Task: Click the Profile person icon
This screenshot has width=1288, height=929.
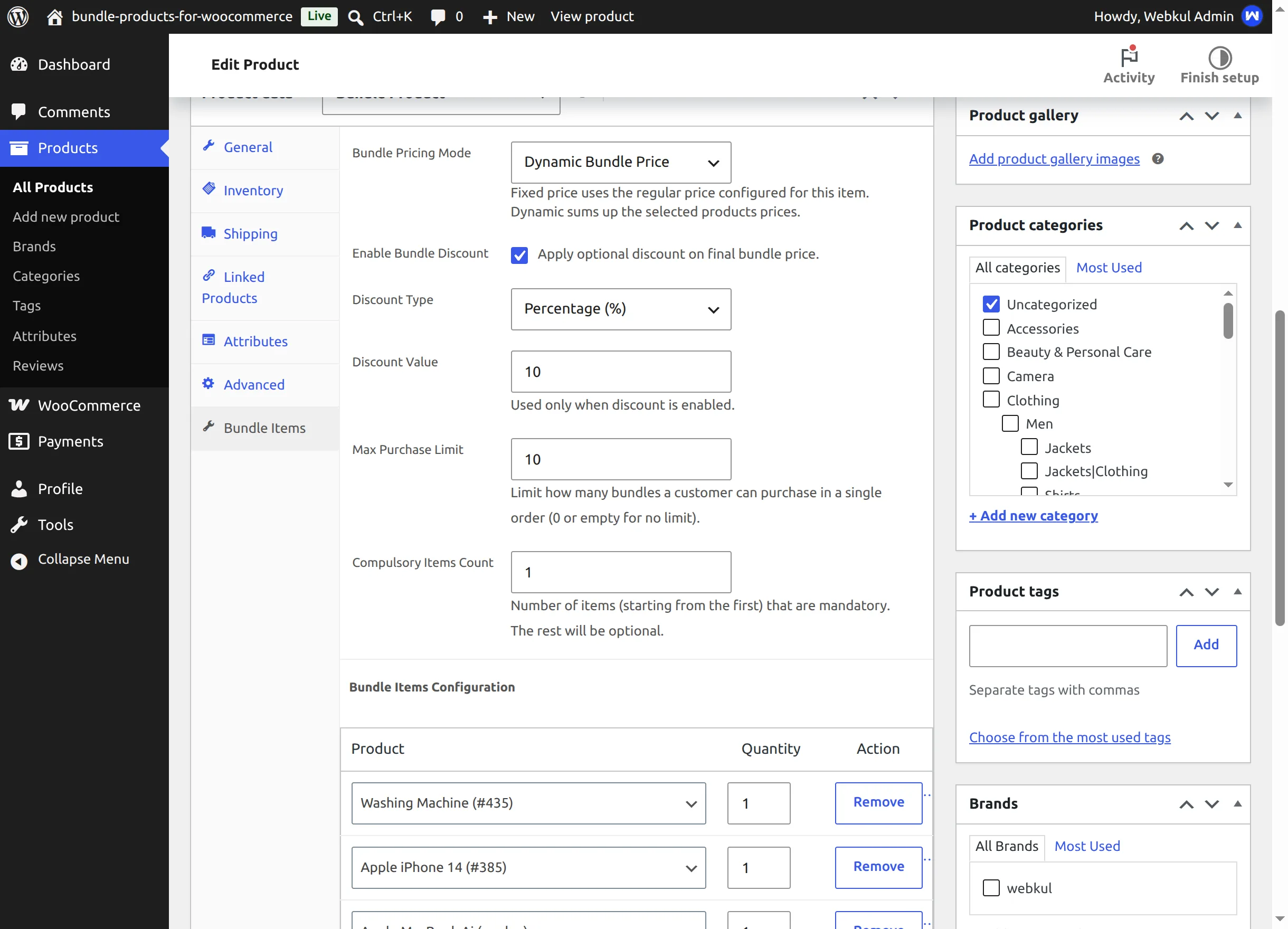Action: tap(19, 488)
